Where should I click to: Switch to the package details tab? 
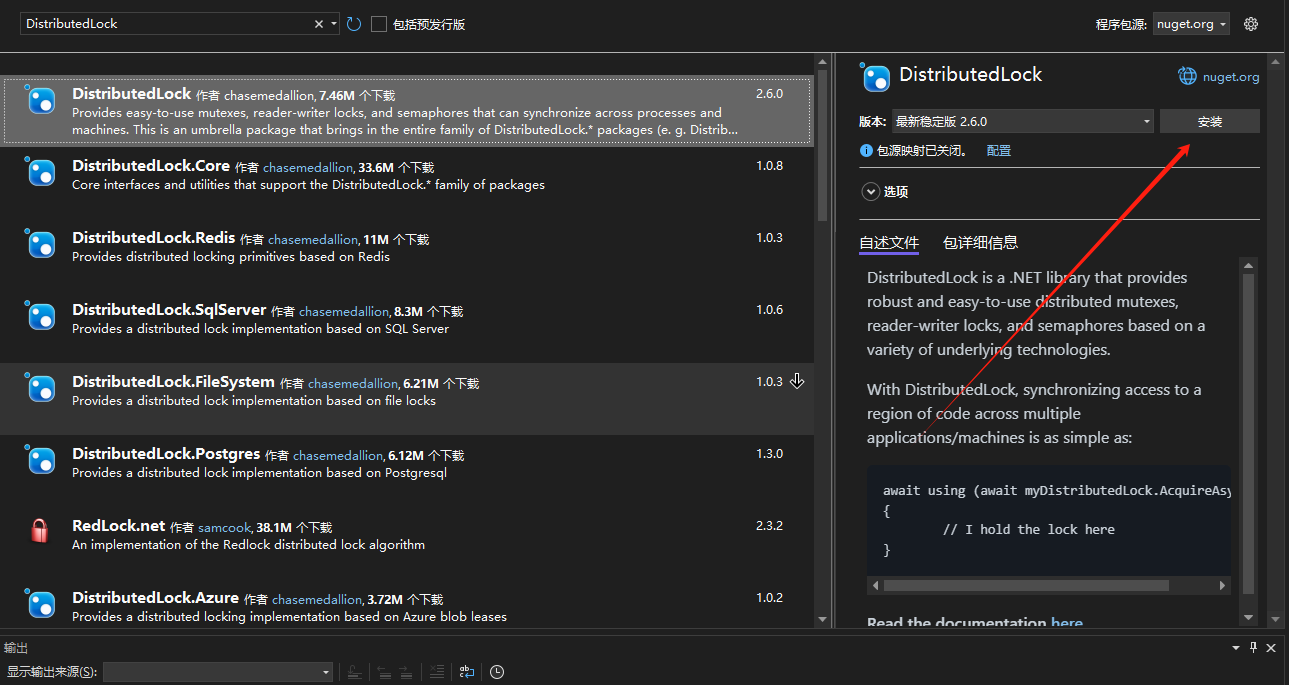[x=980, y=243]
